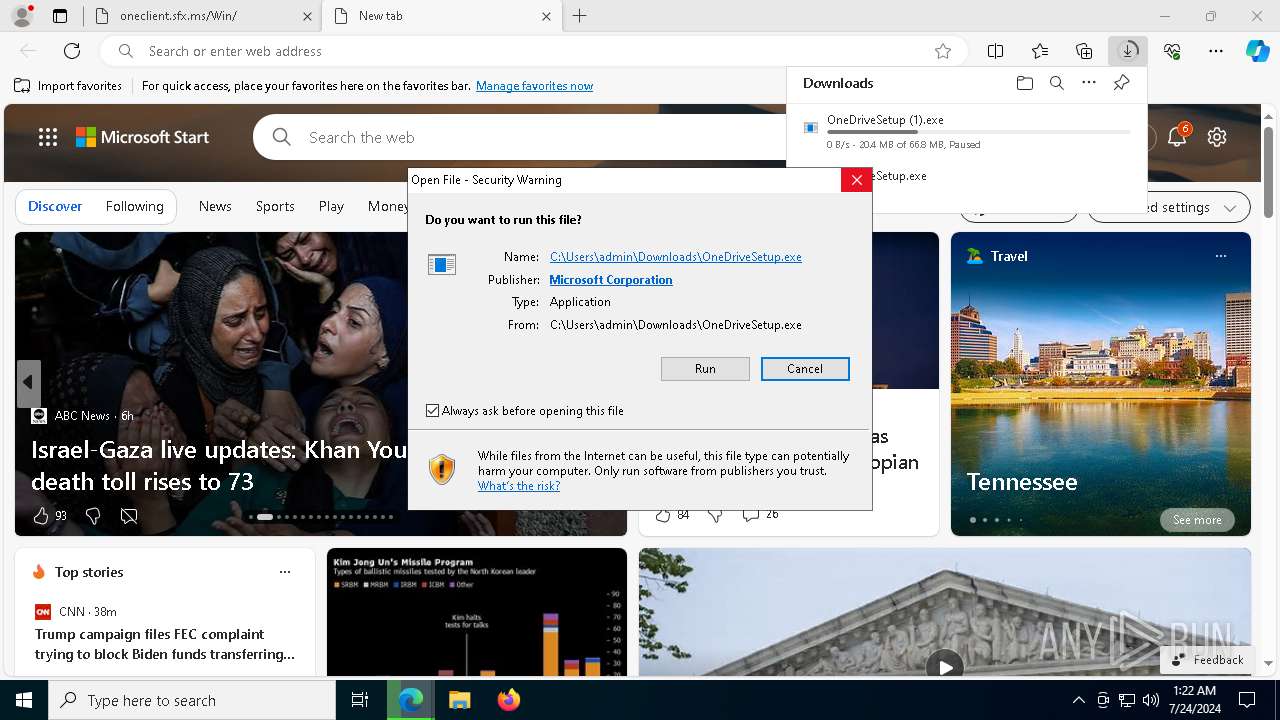Open the split screen icon
This screenshot has width=1280, height=720.
pyautogui.click(x=996, y=51)
